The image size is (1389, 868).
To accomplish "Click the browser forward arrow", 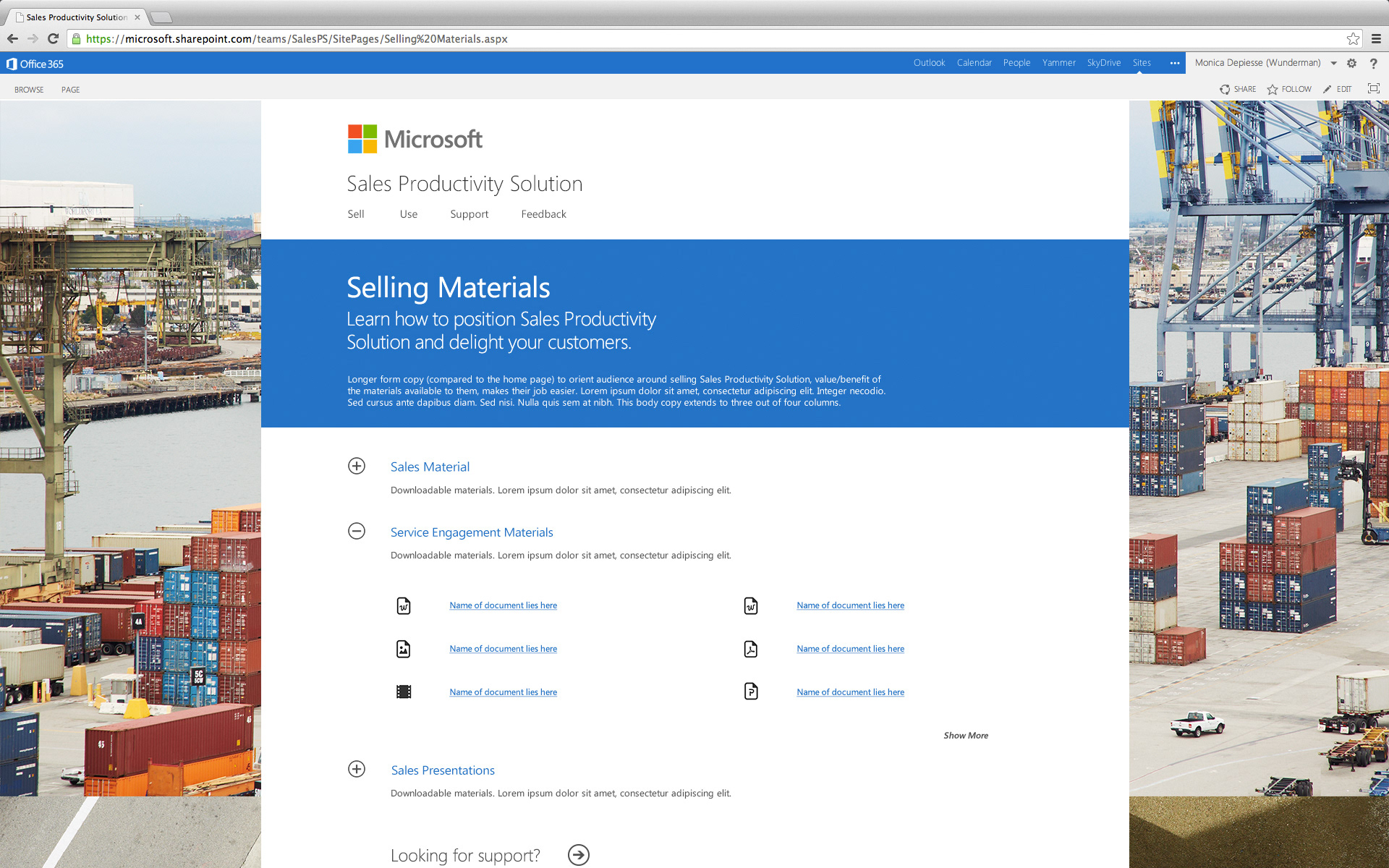I will point(33,39).
